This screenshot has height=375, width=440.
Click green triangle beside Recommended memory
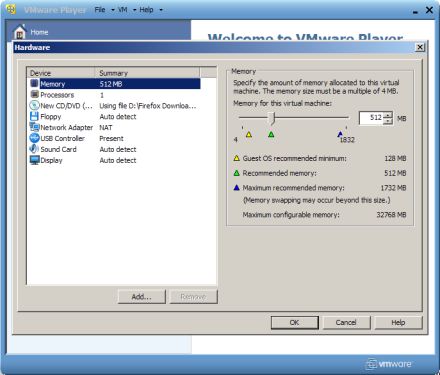[237, 173]
